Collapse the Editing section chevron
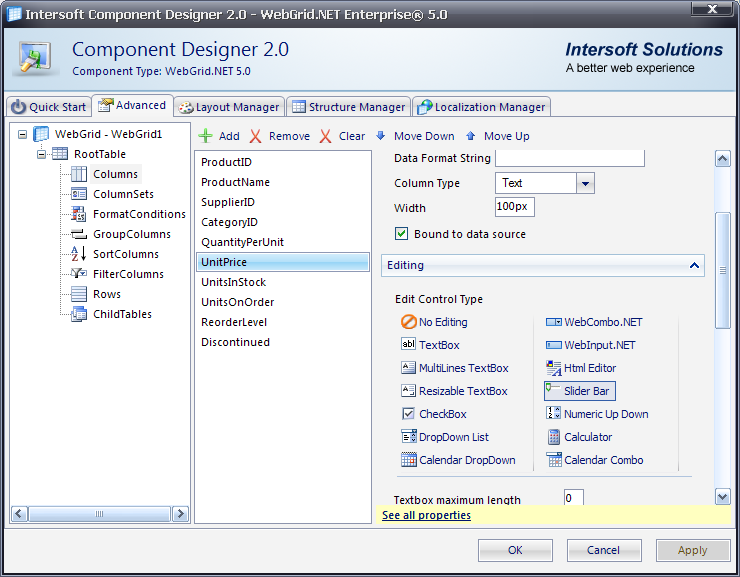740x577 pixels. (x=694, y=265)
